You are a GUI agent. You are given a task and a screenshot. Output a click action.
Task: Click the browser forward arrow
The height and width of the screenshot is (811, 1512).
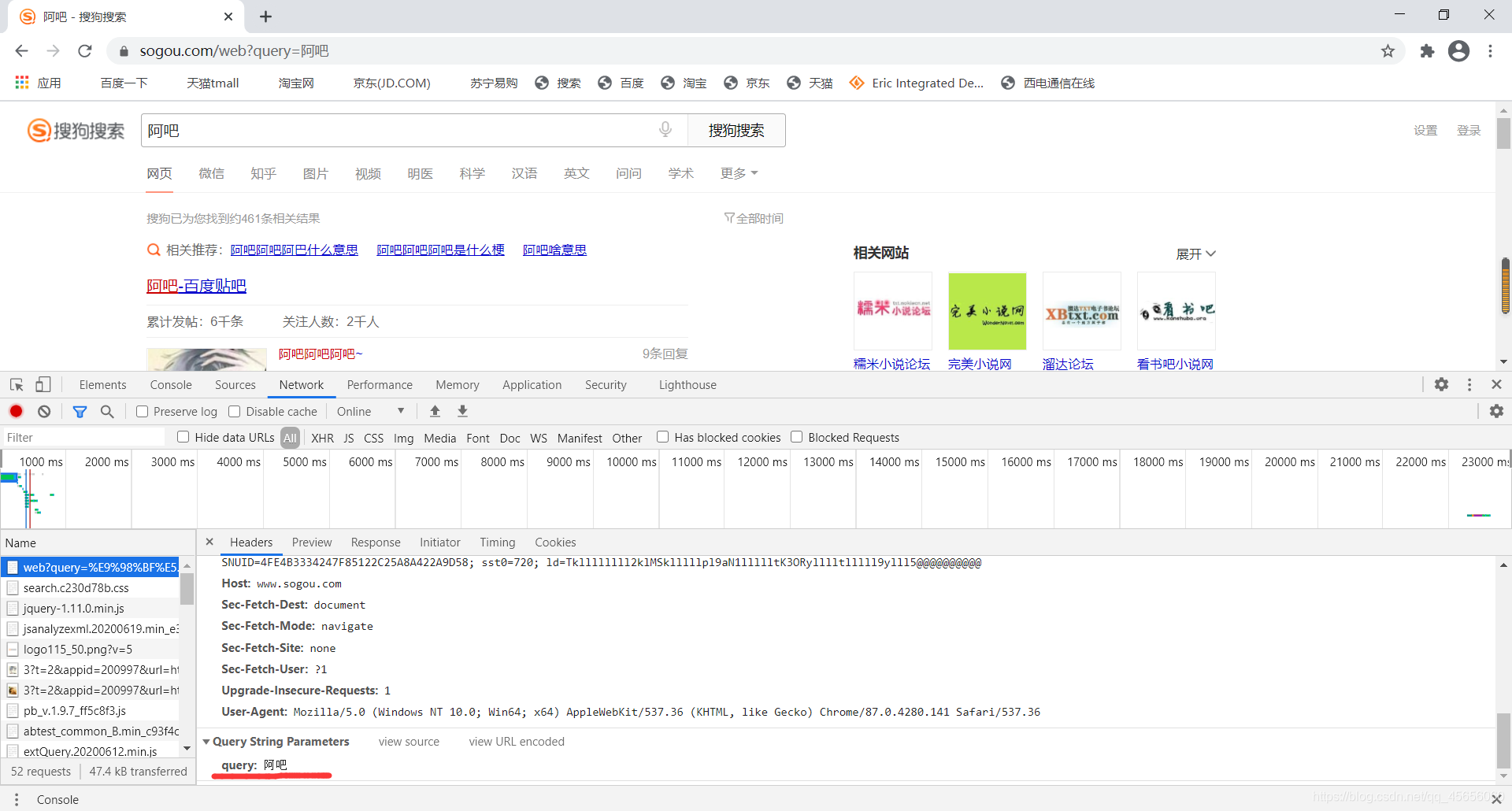pos(53,51)
